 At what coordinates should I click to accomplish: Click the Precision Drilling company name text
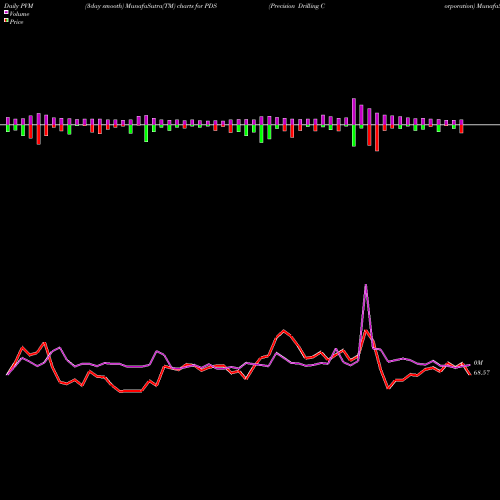point(297,6)
